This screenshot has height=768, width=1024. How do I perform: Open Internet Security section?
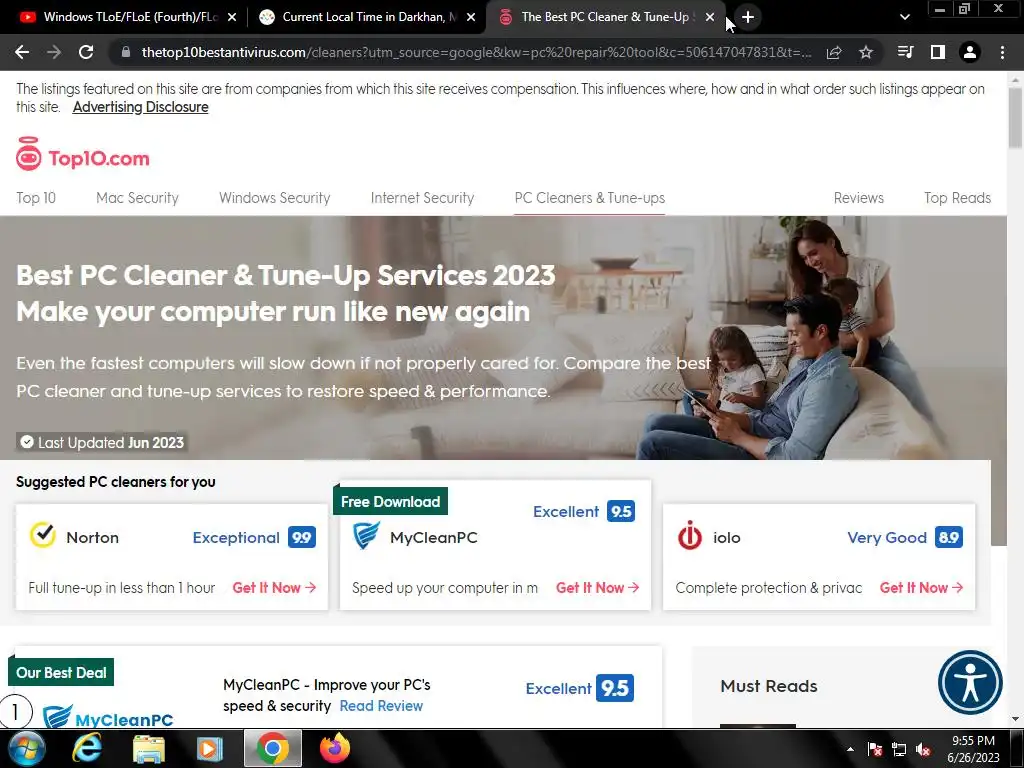point(422,198)
